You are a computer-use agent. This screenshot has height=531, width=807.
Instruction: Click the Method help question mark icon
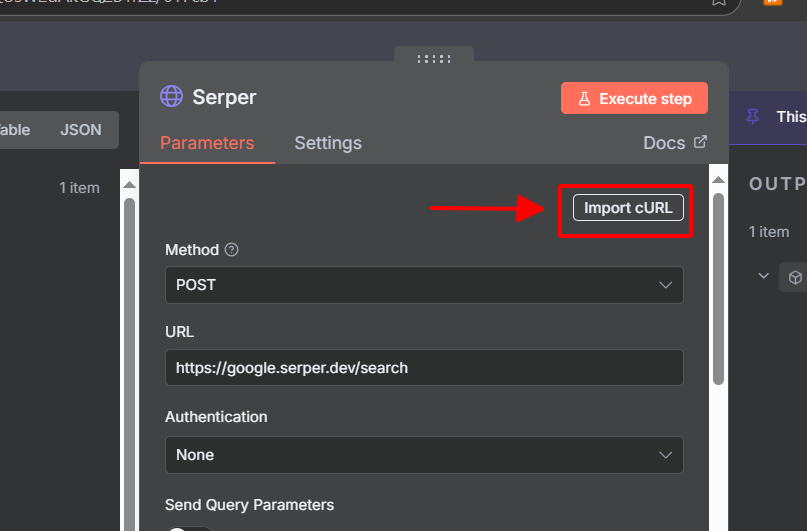tap(231, 250)
